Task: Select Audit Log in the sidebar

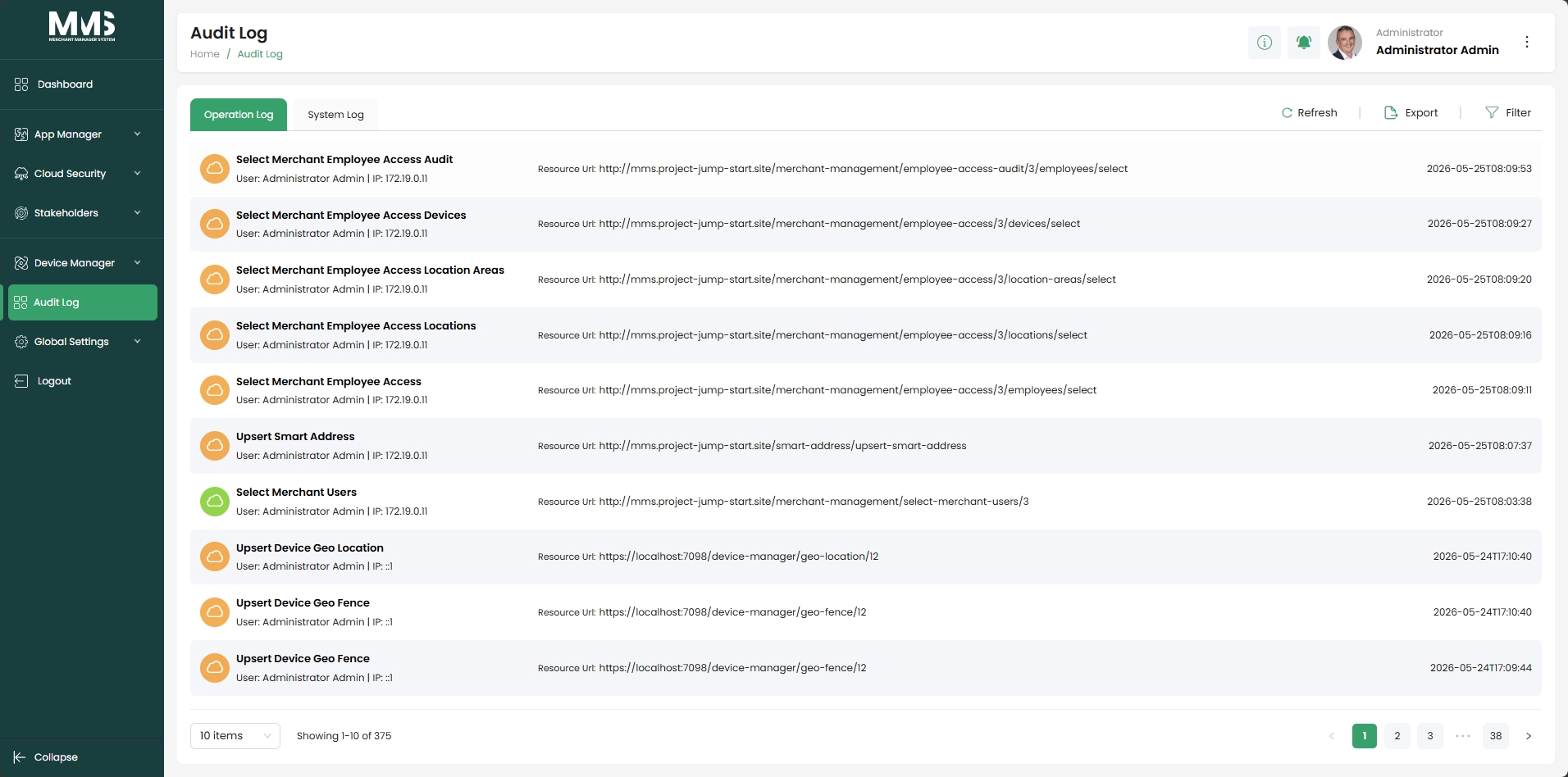Action: pyautogui.click(x=82, y=302)
